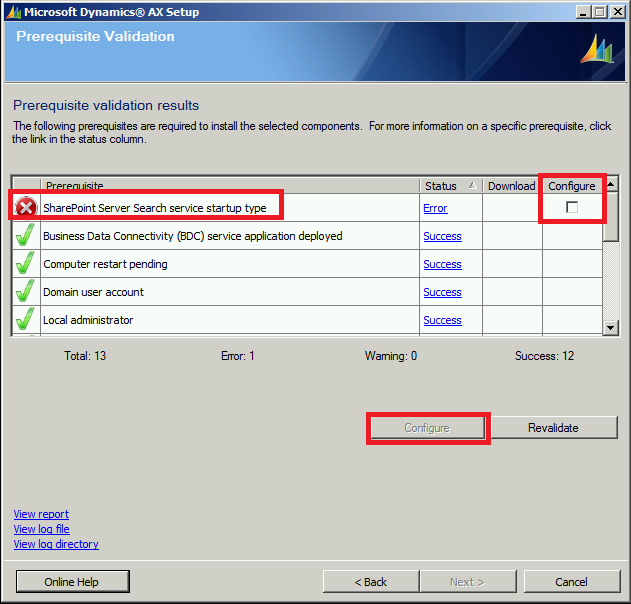Select the Computer restart pending row text

point(105,264)
